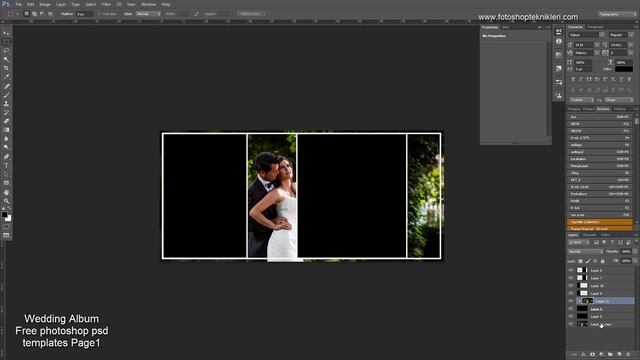The image size is (640, 360).
Task: Toggle the Anti-alias checkbox
Action: [x=99, y=14]
